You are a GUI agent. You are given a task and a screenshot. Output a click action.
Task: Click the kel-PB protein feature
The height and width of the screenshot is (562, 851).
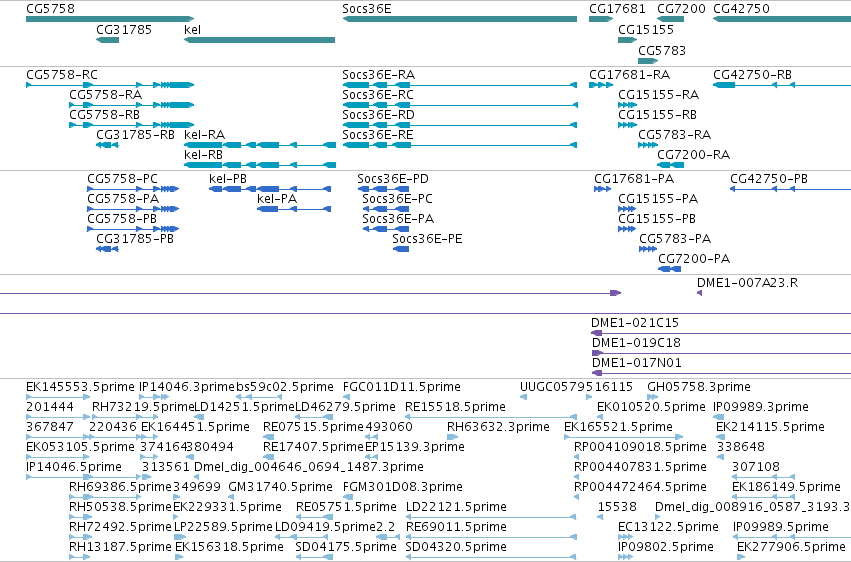click(270, 189)
